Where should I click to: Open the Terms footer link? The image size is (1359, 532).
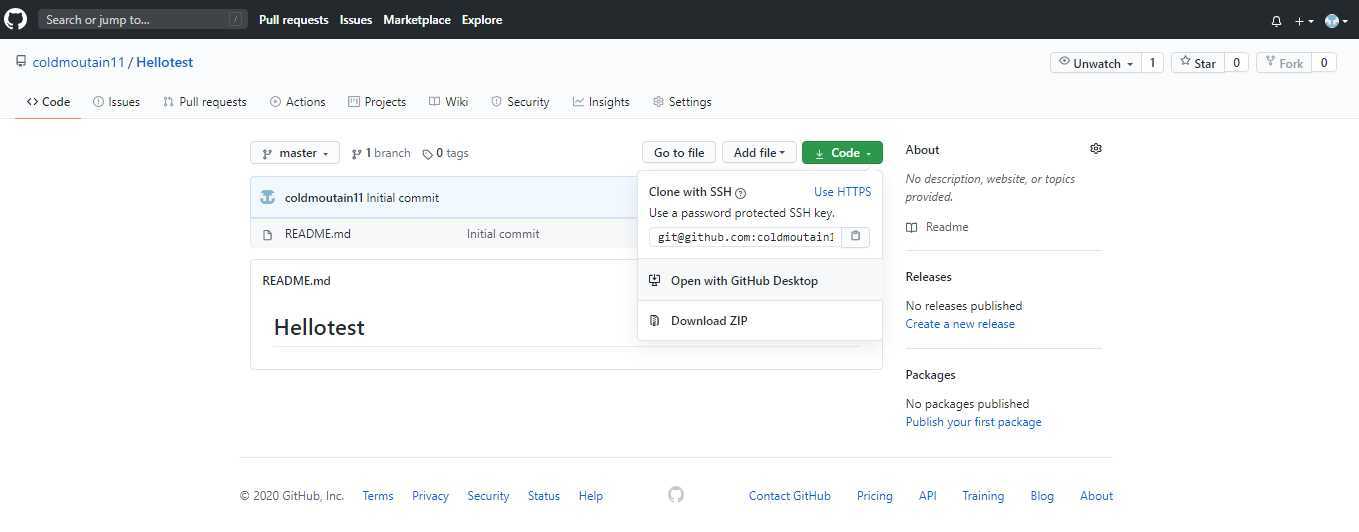pos(378,496)
